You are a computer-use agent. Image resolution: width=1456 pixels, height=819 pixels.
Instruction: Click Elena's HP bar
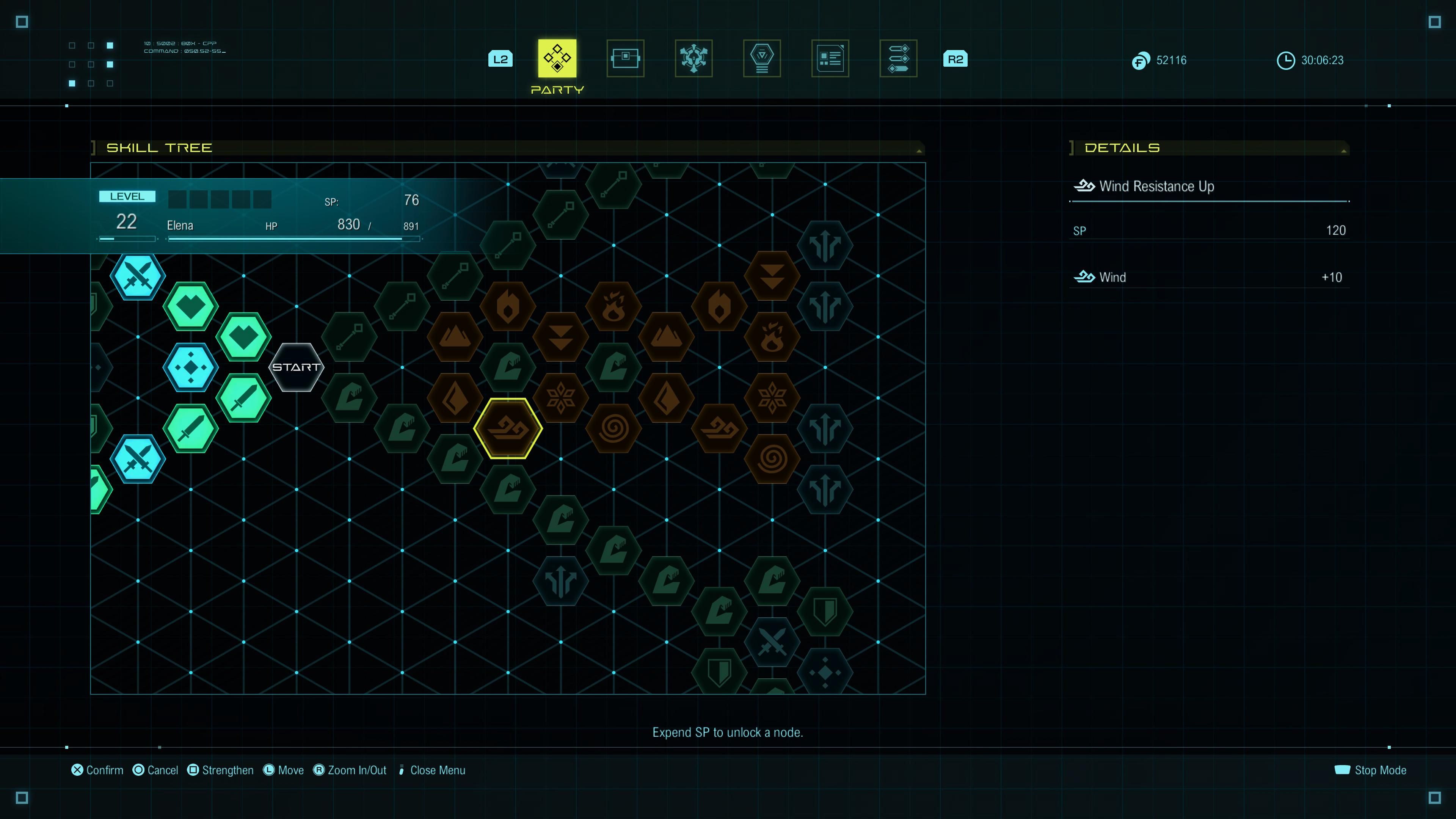tap(294, 239)
